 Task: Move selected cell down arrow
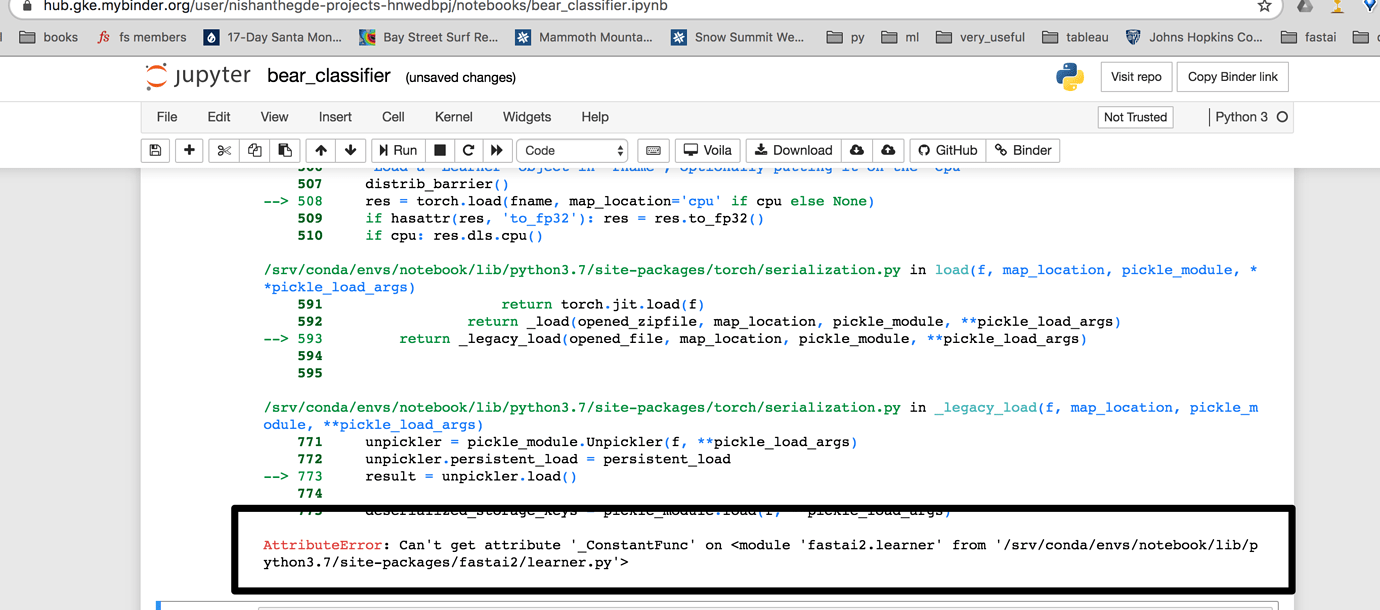tap(350, 150)
